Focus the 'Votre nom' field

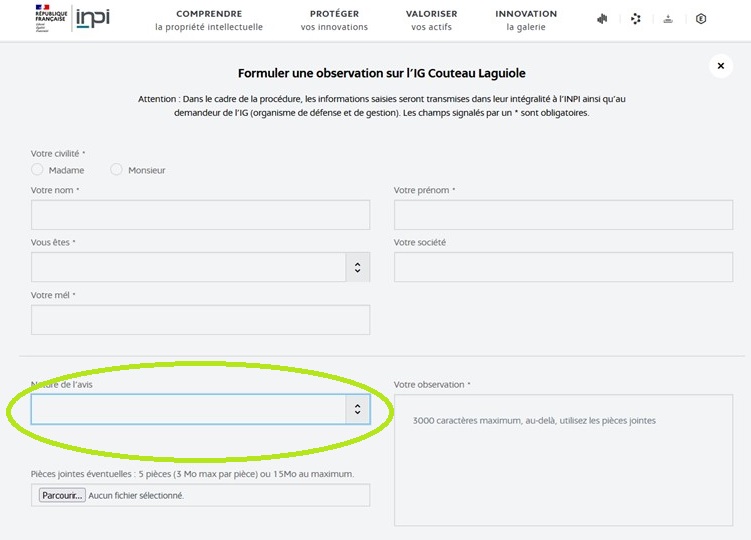(201, 215)
